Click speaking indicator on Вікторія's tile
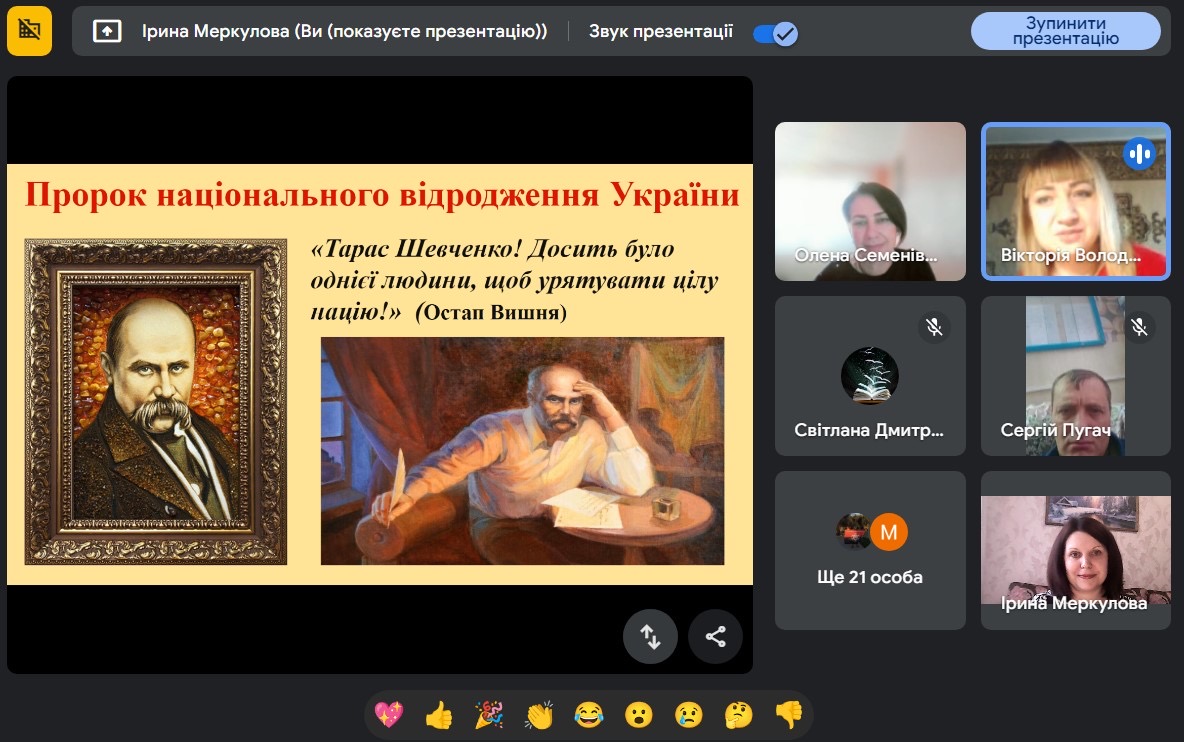 [1139, 154]
